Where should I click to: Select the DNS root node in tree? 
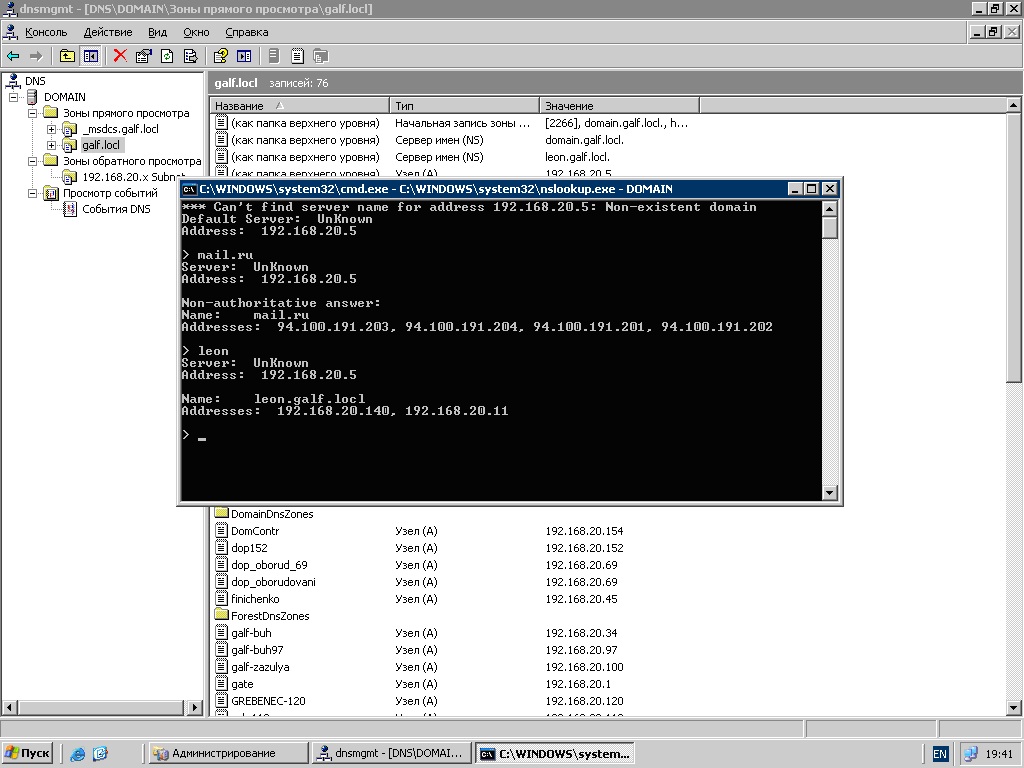[x=35, y=81]
